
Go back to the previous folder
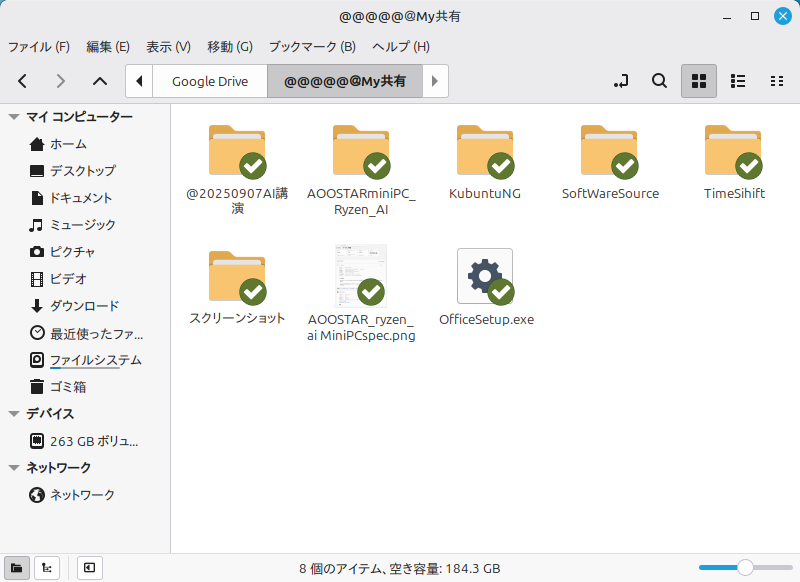pos(22,81)
